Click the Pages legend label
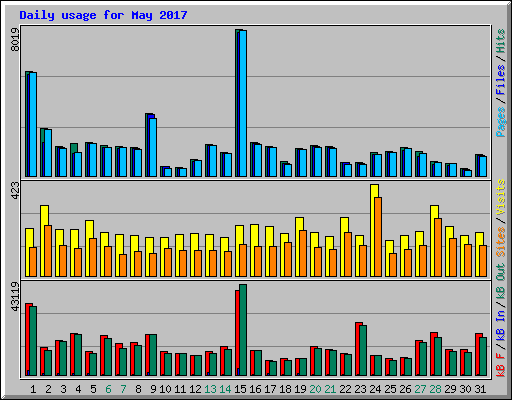Image resolution: width=512 pixels, height=400 pixels. tap(500, 122)
